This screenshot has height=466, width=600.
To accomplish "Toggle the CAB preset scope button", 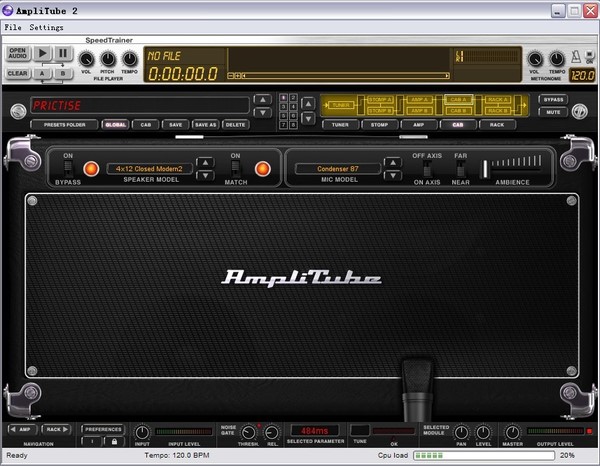I will coord(145,125).
